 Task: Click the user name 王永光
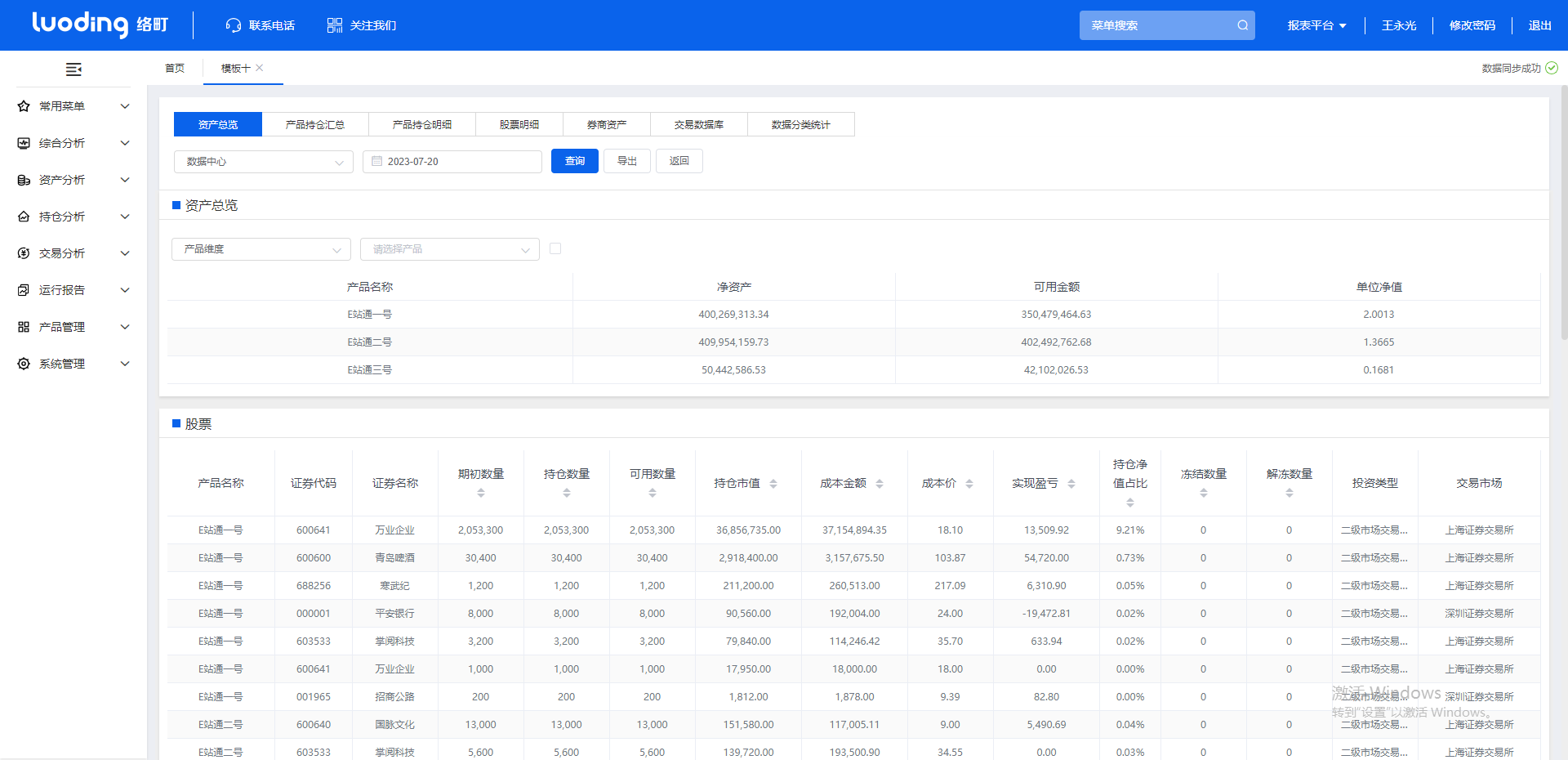tap(1399, 25)
